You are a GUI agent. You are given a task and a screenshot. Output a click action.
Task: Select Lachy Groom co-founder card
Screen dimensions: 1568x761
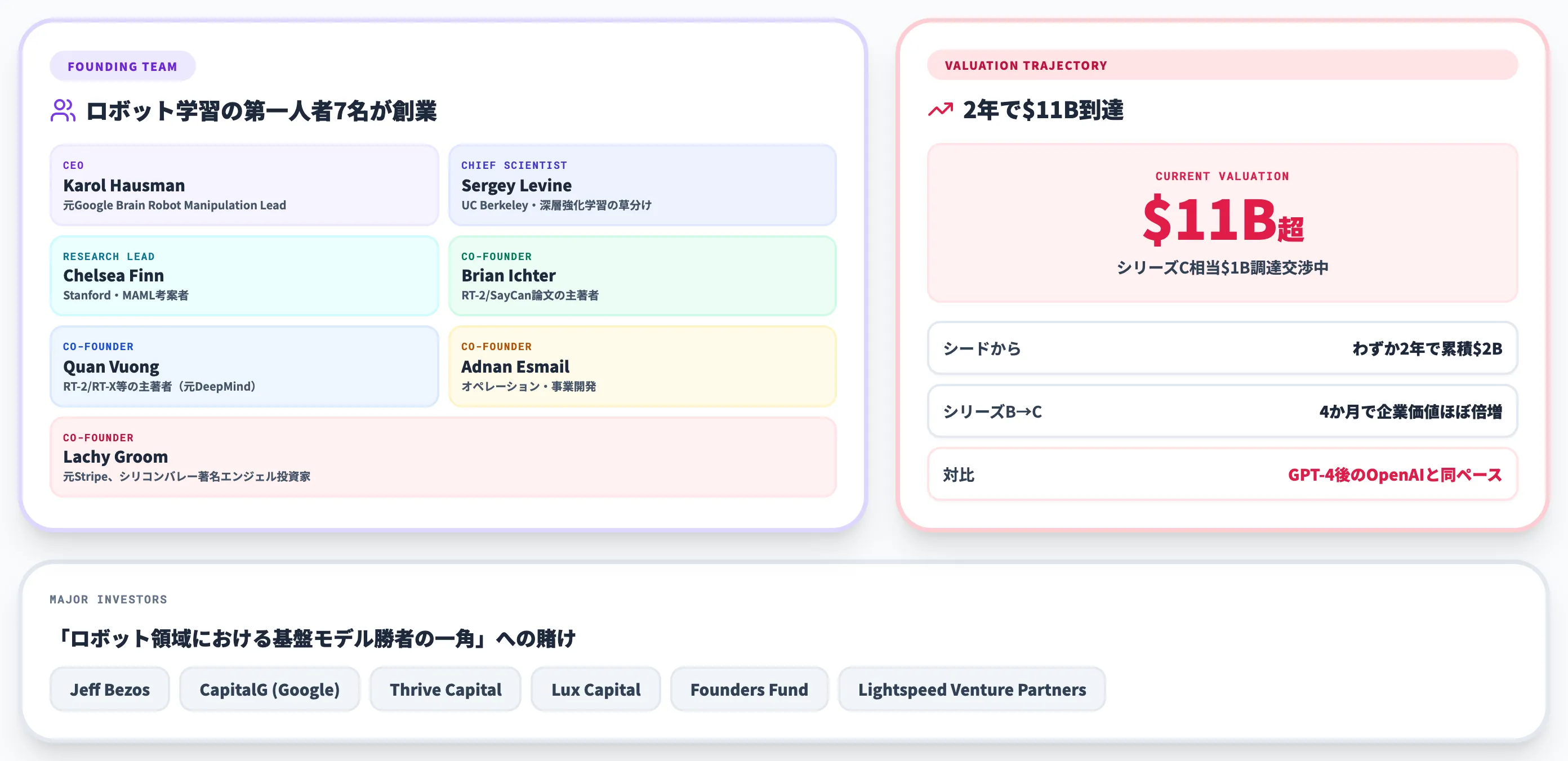[443, 457]
